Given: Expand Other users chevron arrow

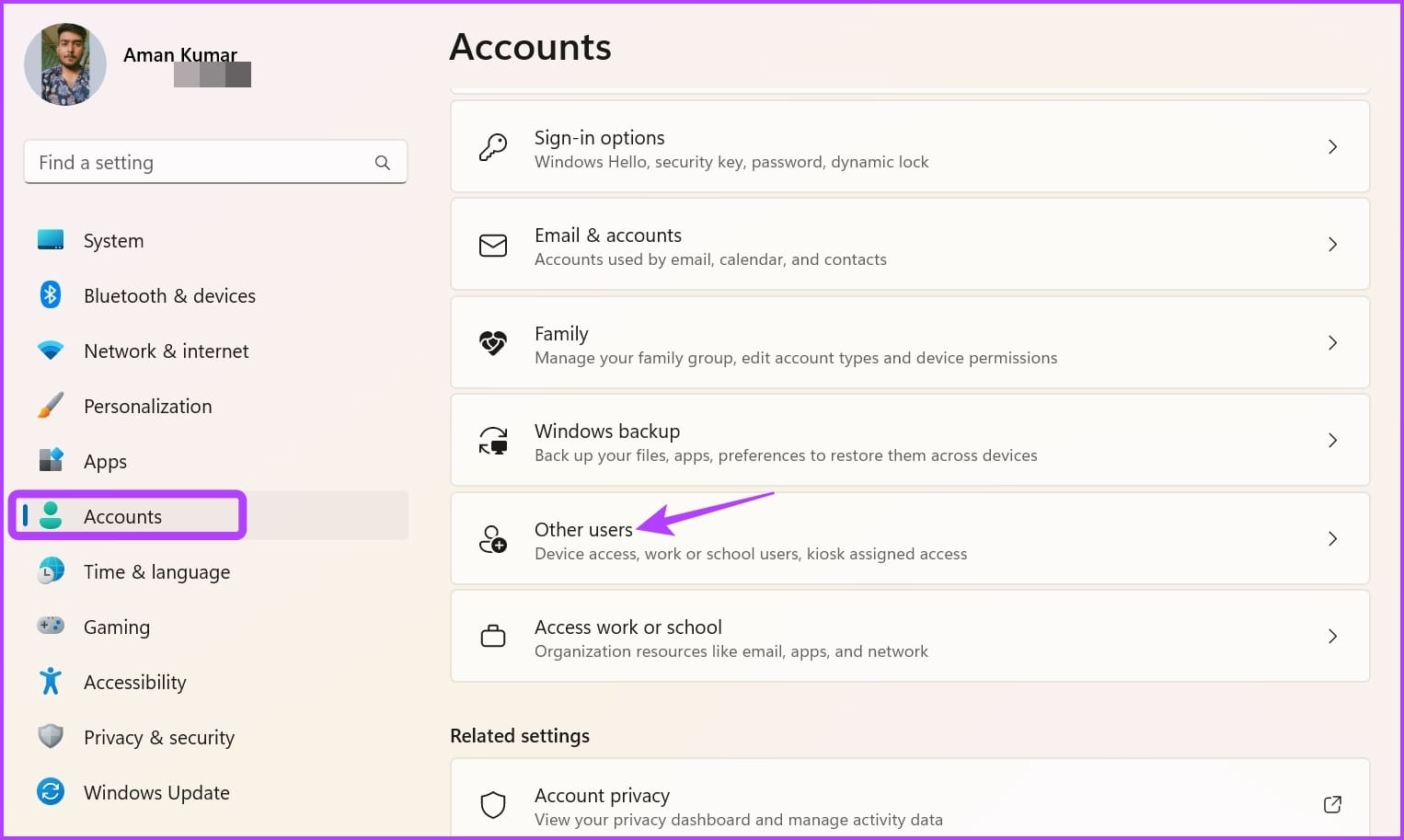Looking at the screenshot, I should click(x=1332, y=538).
